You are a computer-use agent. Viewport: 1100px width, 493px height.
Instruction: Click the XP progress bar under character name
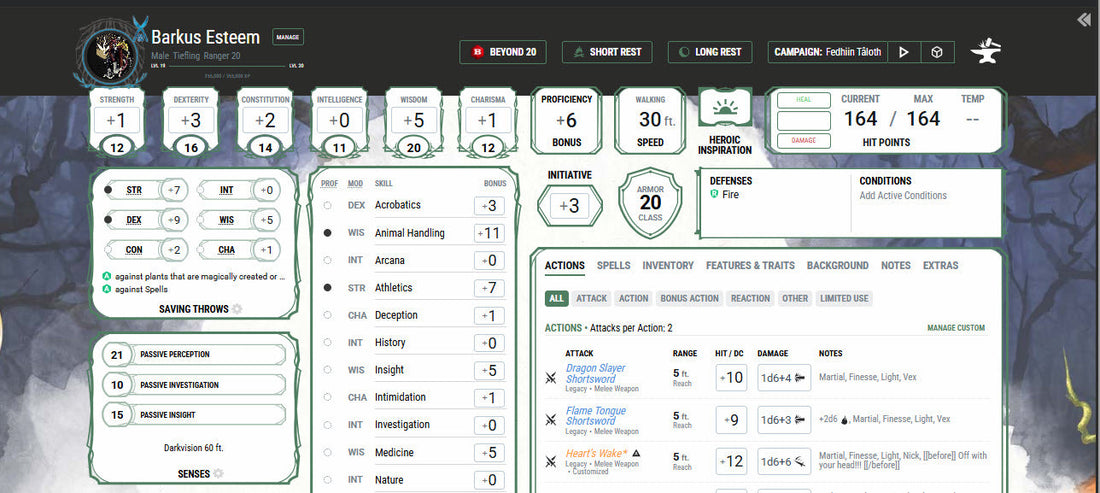point(226,75)
